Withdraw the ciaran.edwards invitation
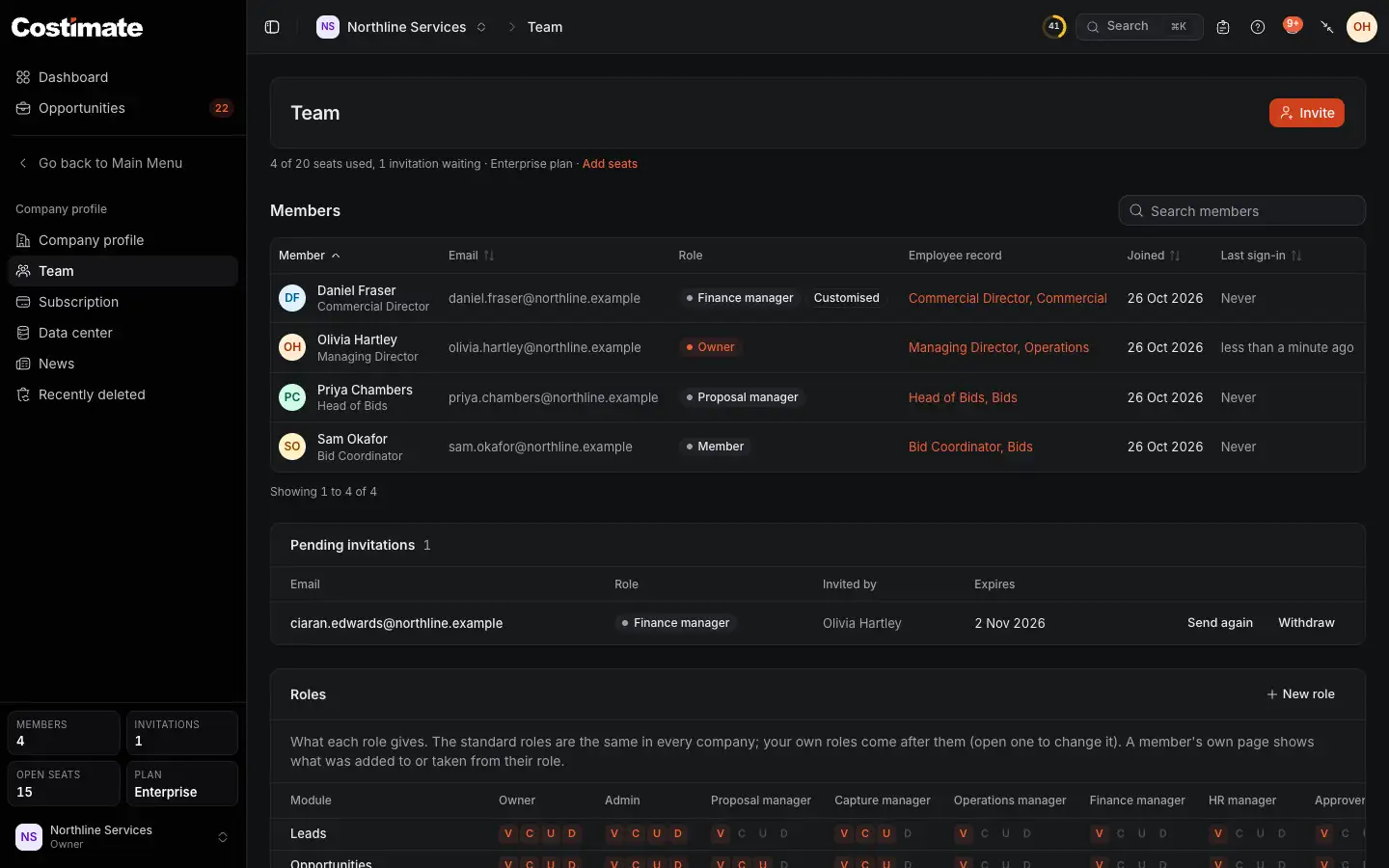The height and width of the screenshot is (868, 1389). (1306, 623)
